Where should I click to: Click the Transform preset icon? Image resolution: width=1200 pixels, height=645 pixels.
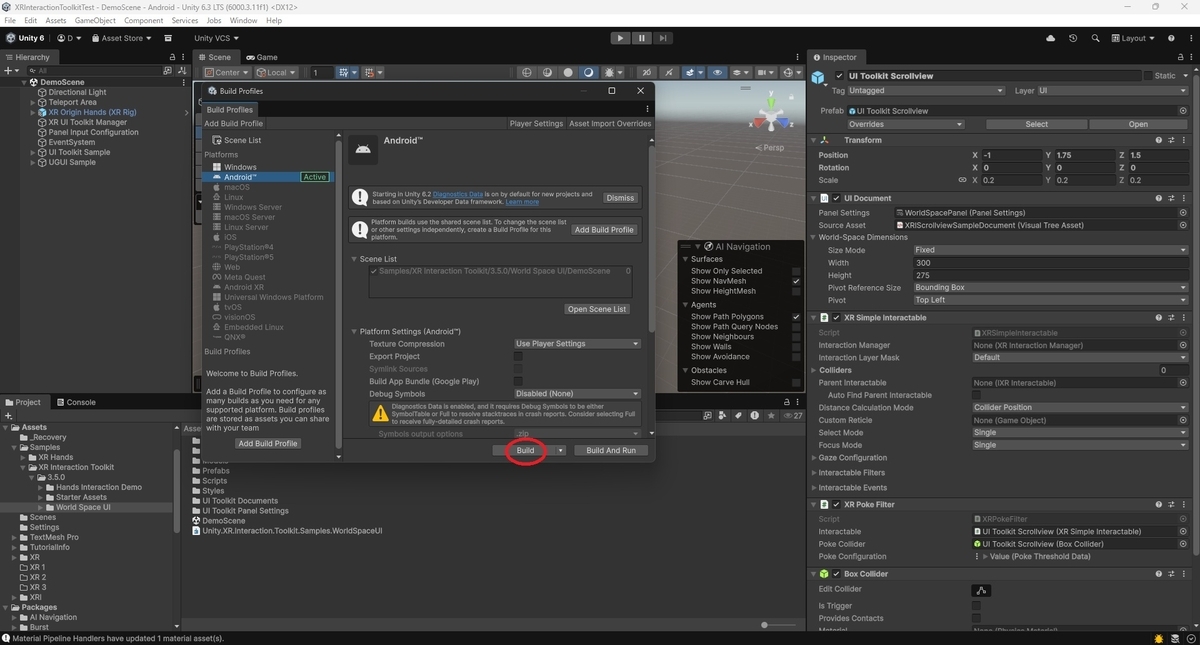point(1171,140)
